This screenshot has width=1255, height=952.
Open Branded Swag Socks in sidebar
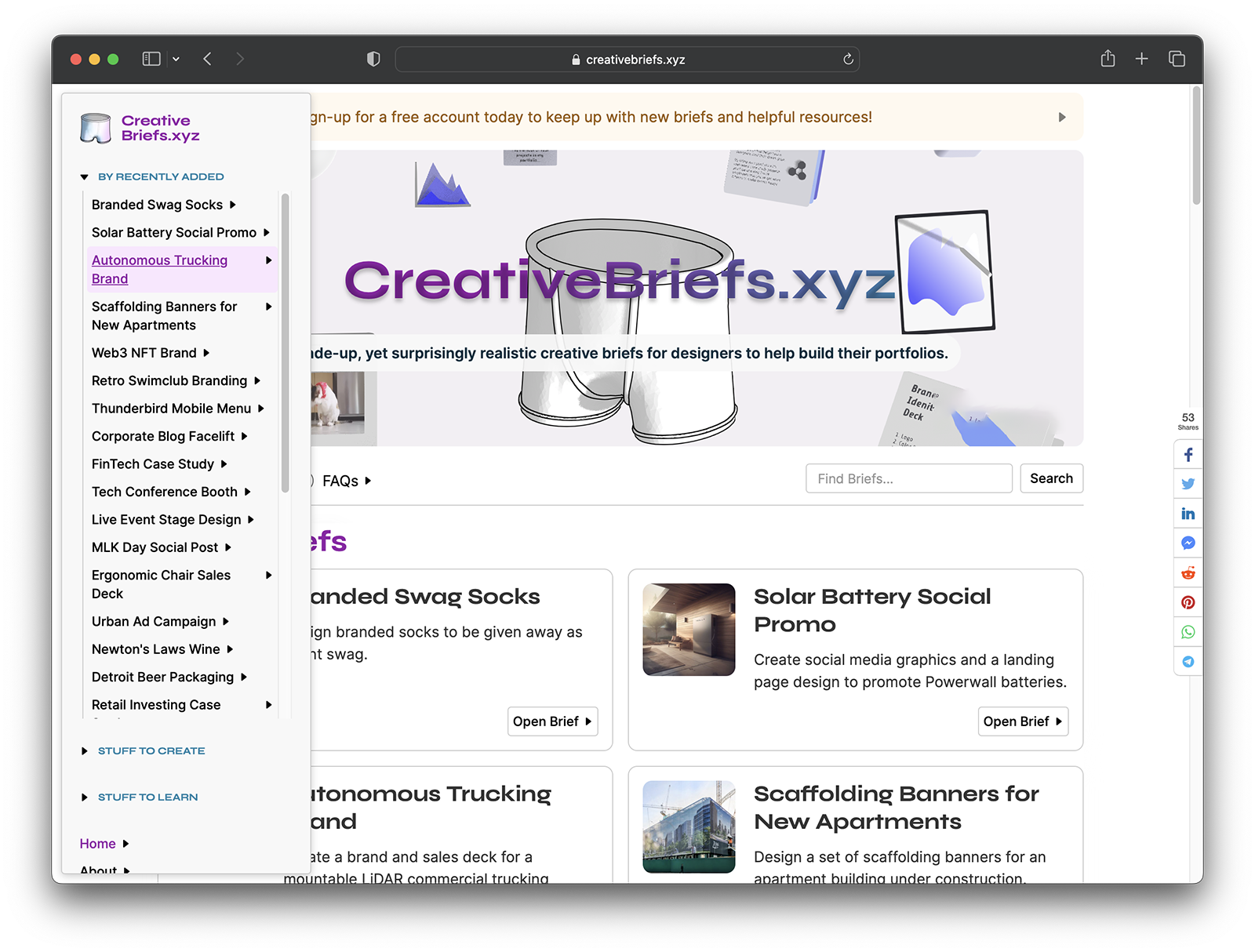tap(163, 205)
